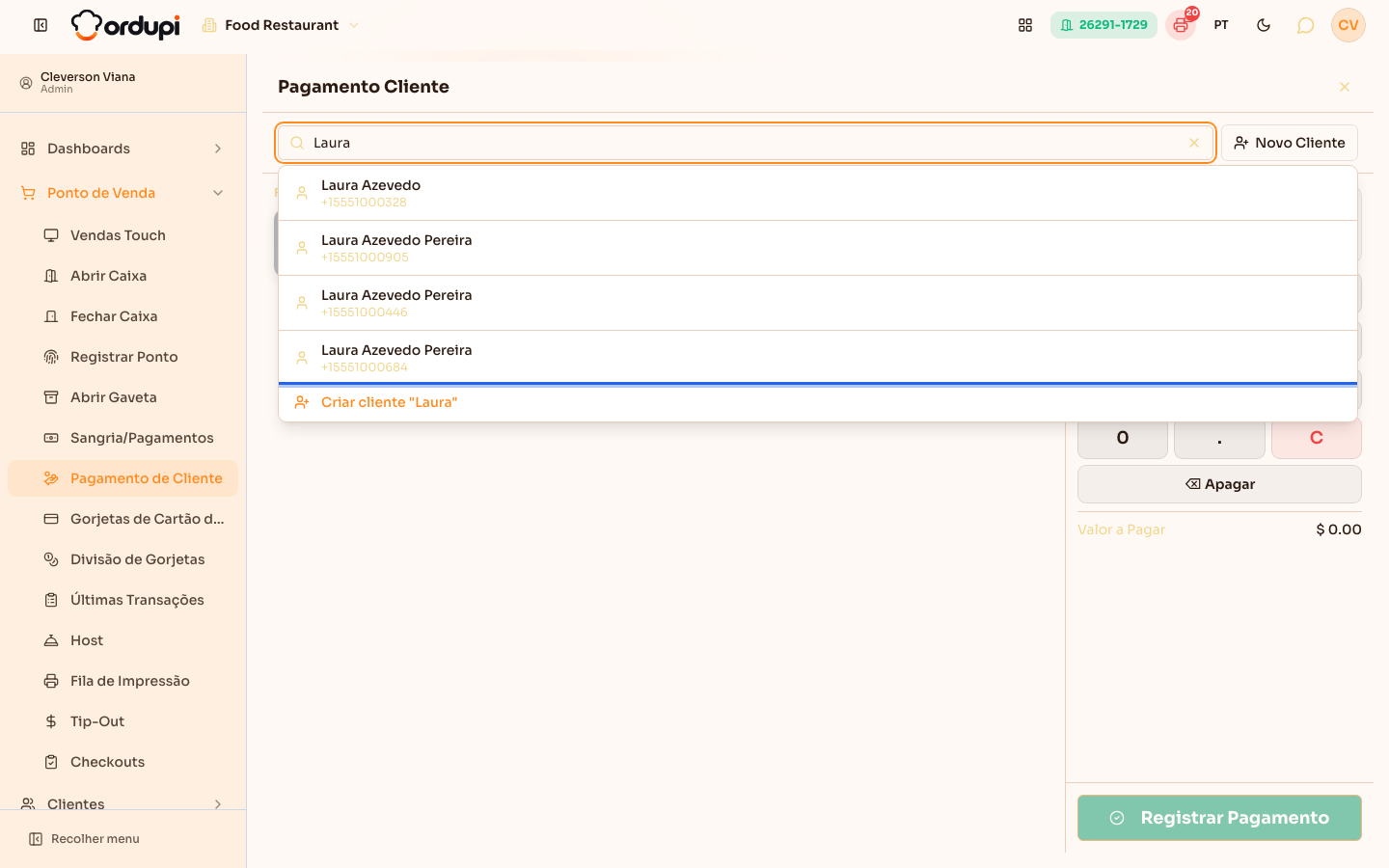Click Recolher menu at the sidebar bottom

(85, 839)
